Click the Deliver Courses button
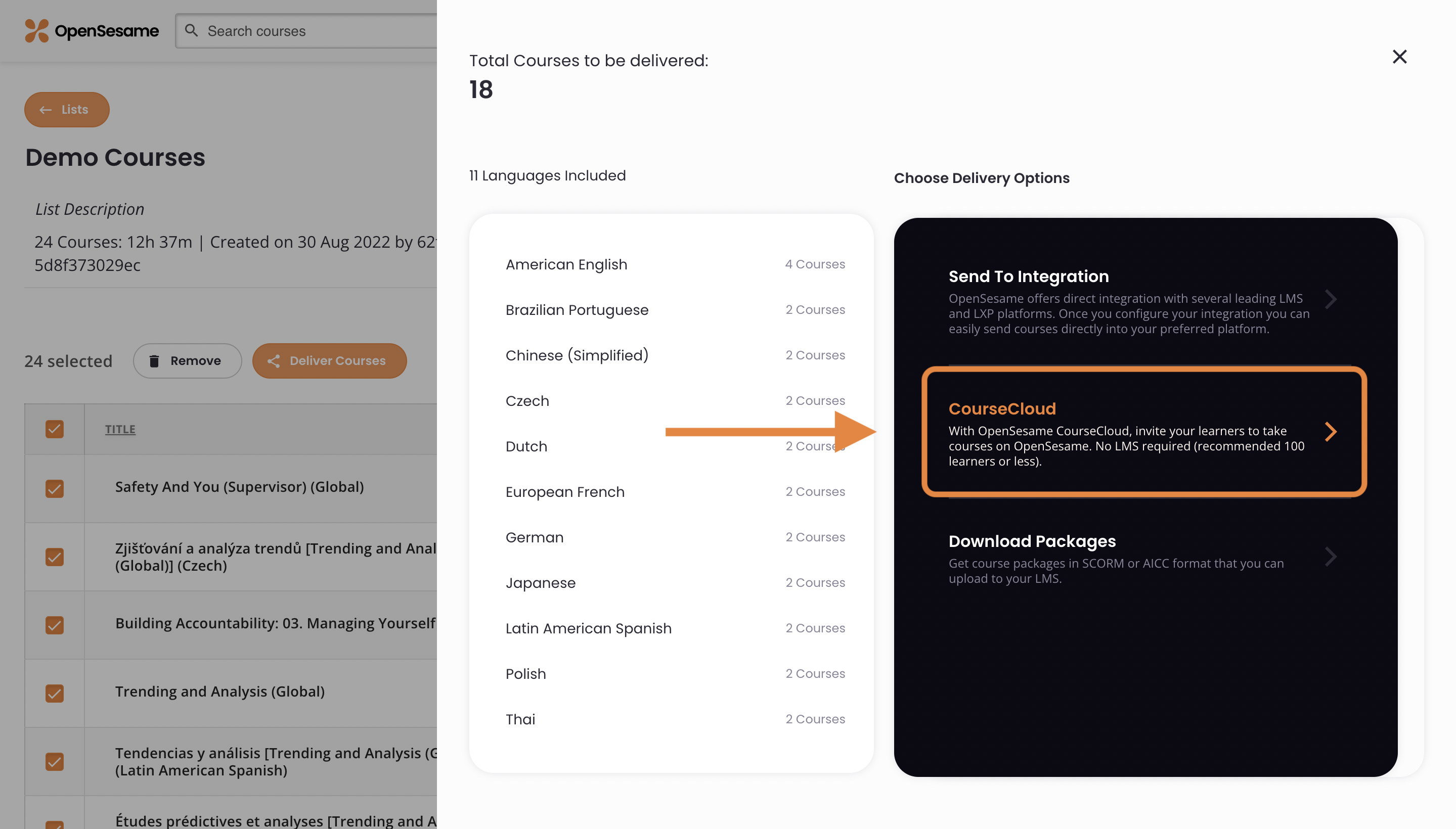This screenshot has height=829, width=1456. [329, 360]
